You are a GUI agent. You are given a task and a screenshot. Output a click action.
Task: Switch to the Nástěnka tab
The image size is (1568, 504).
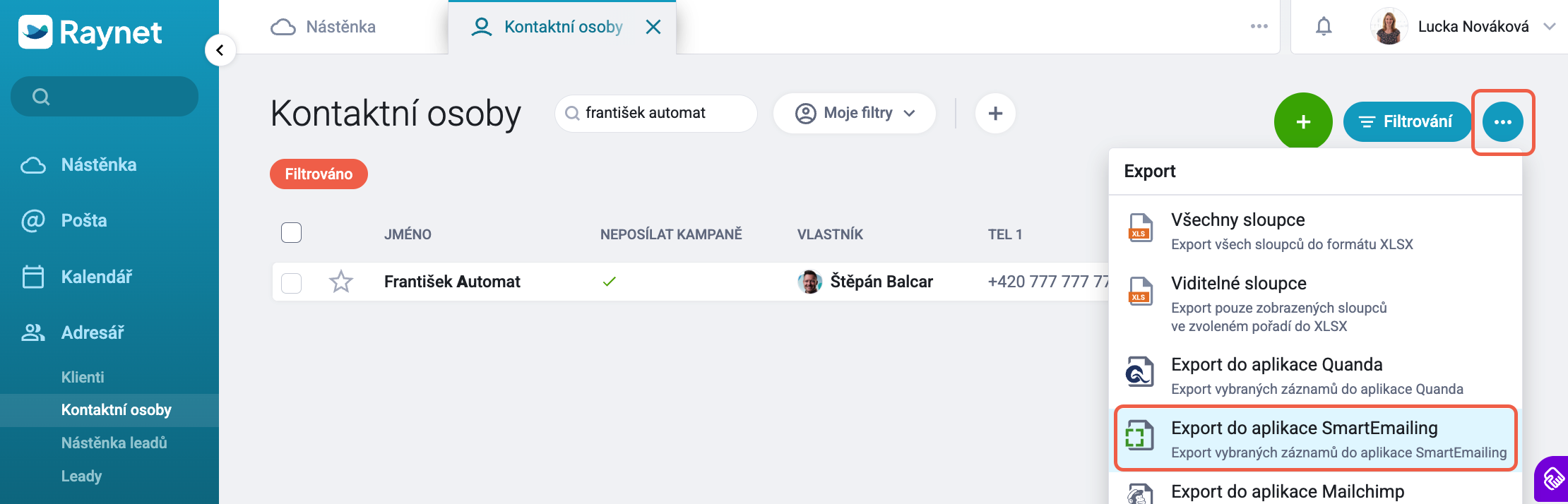tap(323, 27)
